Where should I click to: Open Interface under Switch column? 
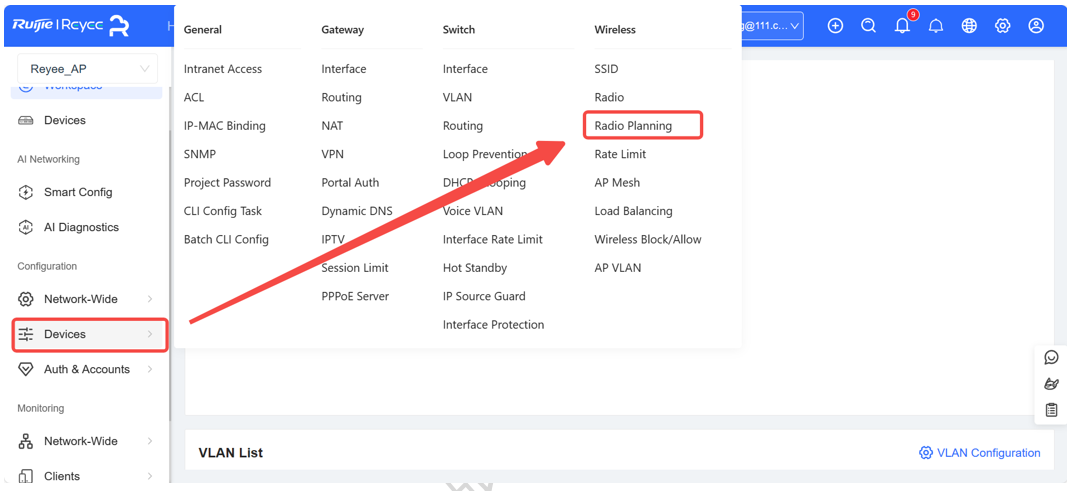(465, 69)
